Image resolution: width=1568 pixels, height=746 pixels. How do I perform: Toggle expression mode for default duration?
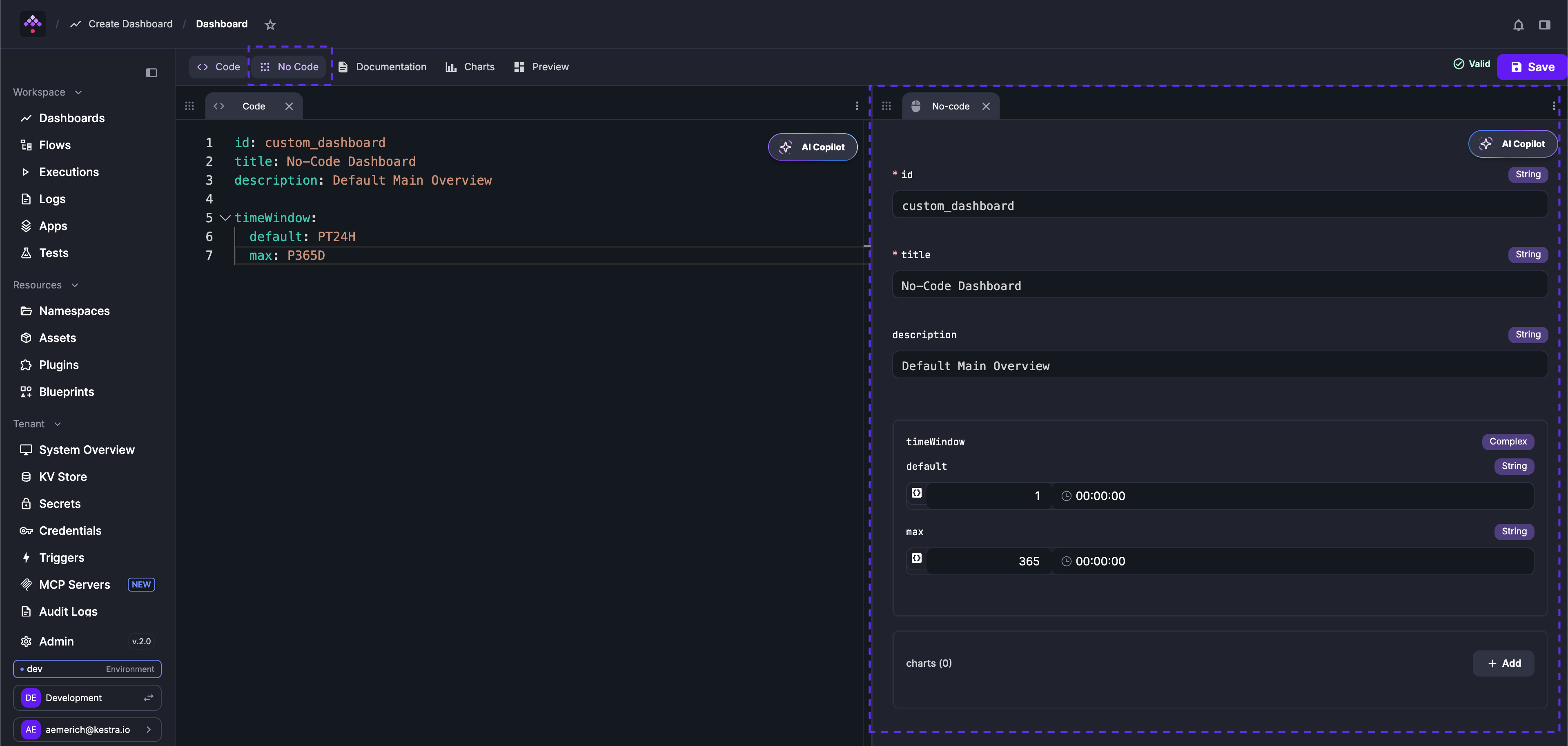pyautogui.click(x=917, y=493)
